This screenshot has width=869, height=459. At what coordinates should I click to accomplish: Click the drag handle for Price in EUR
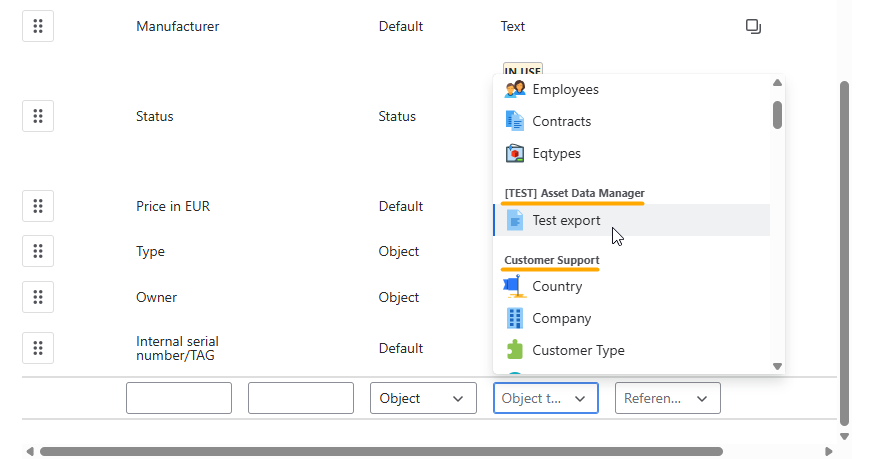[38, 206]
